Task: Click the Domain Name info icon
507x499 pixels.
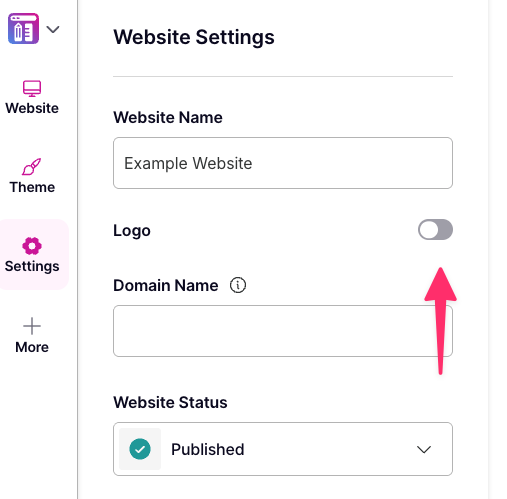Action: tap(238, 285)
